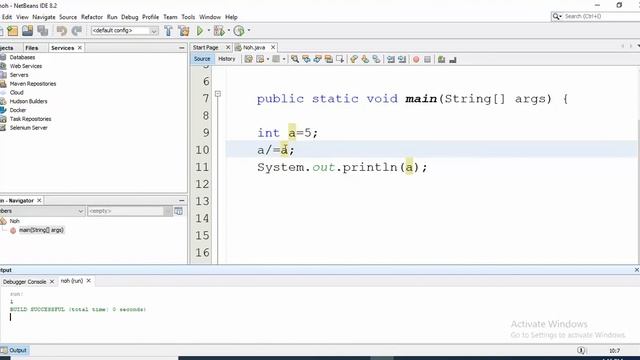This screenshot has width=640, height=360.
Task: Click Next Bookmark icon in editor toolbar
Action: [x=365, y=59]
